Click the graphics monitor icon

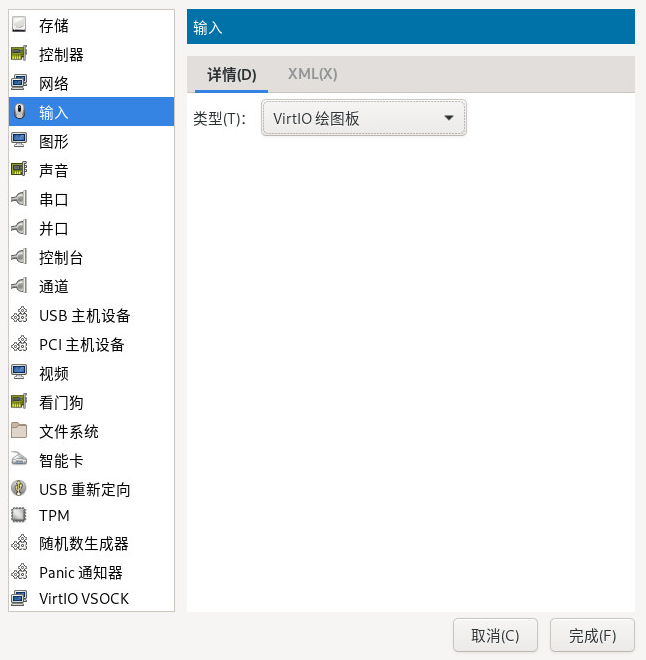19,141
